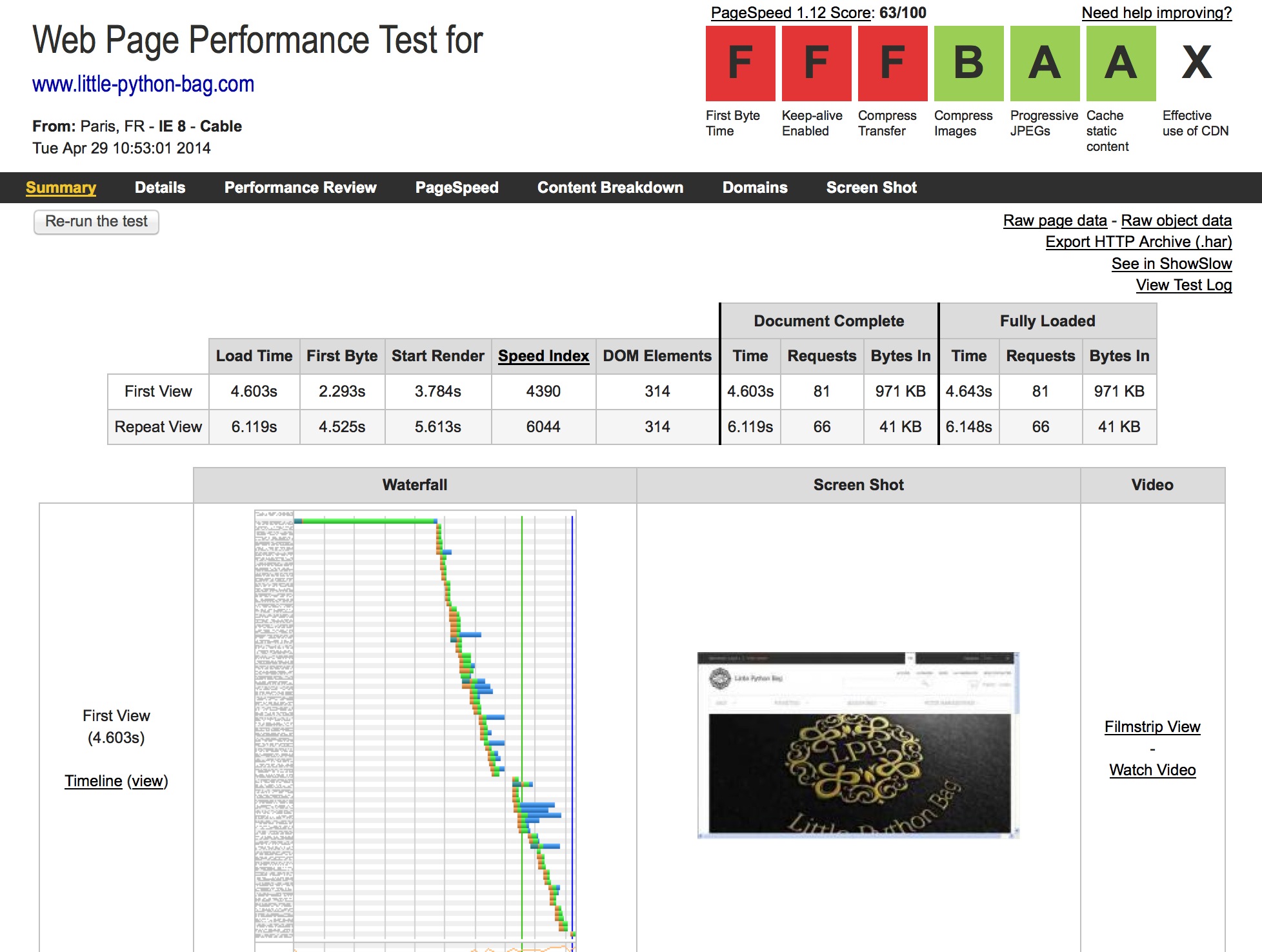Click the First Byte Time F grade
1262x952 pixels.
[x=740, y=63]
